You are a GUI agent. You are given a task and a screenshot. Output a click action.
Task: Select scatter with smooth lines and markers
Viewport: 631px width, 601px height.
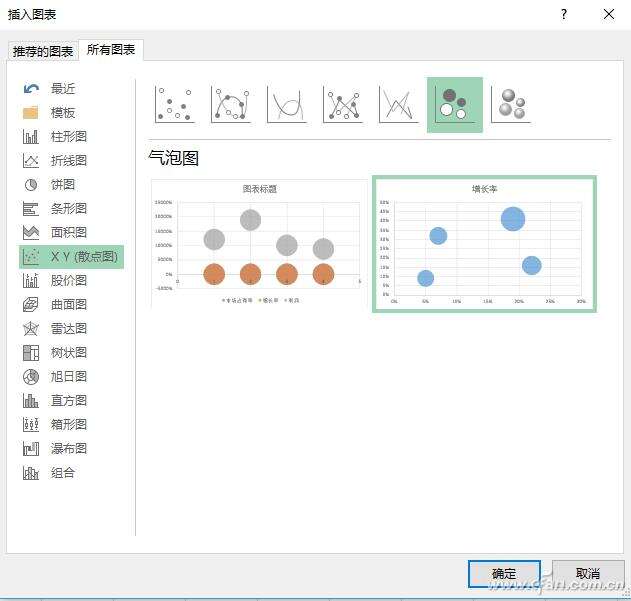click(231, 105)
